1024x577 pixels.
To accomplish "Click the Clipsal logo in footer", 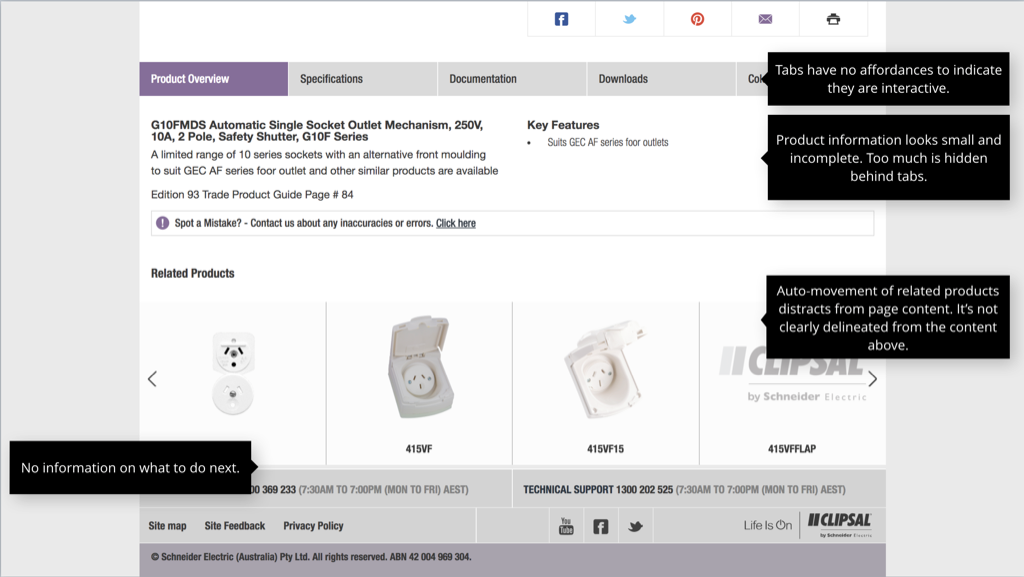I will [x=839, y=524].
